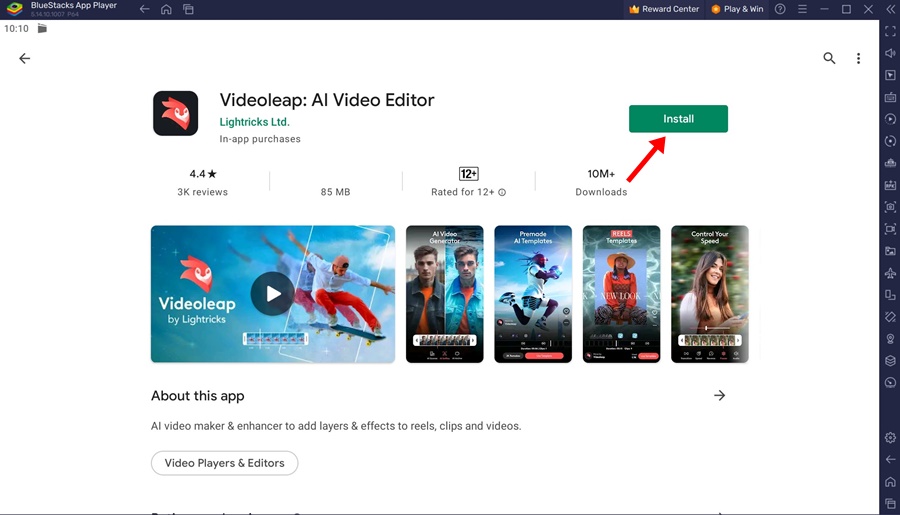Take a screenshot using the sidebar camera icon

point(890,207)
